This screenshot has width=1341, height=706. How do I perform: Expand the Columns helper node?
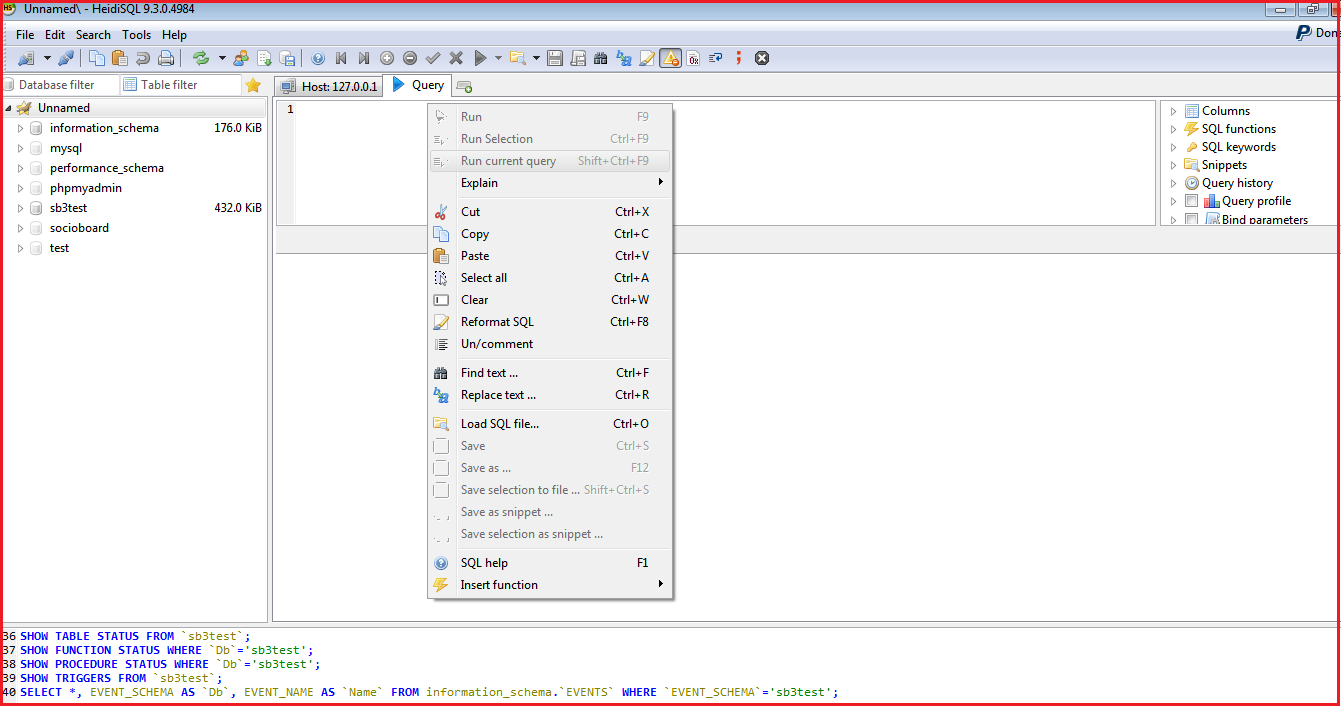(x=1174, y=111)
